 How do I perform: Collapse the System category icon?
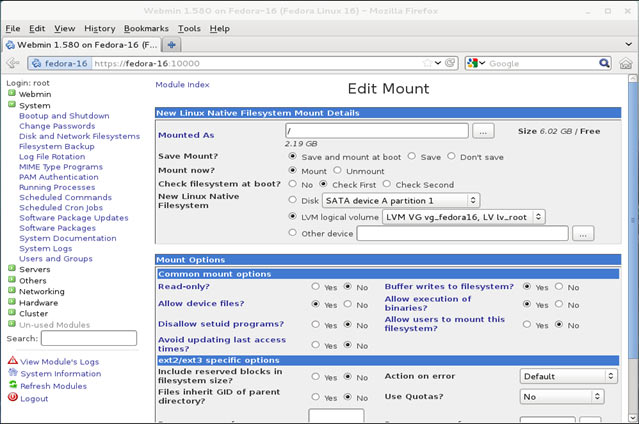12,105
